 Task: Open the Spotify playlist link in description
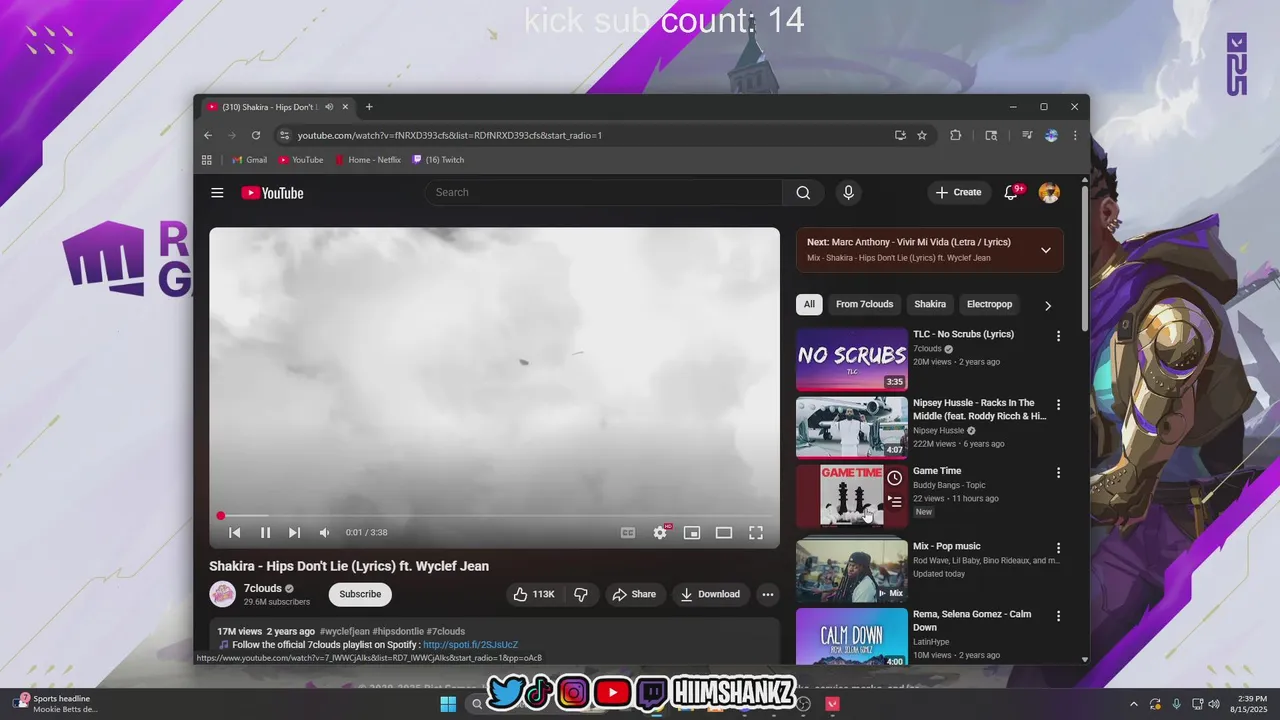click(470, 645)
